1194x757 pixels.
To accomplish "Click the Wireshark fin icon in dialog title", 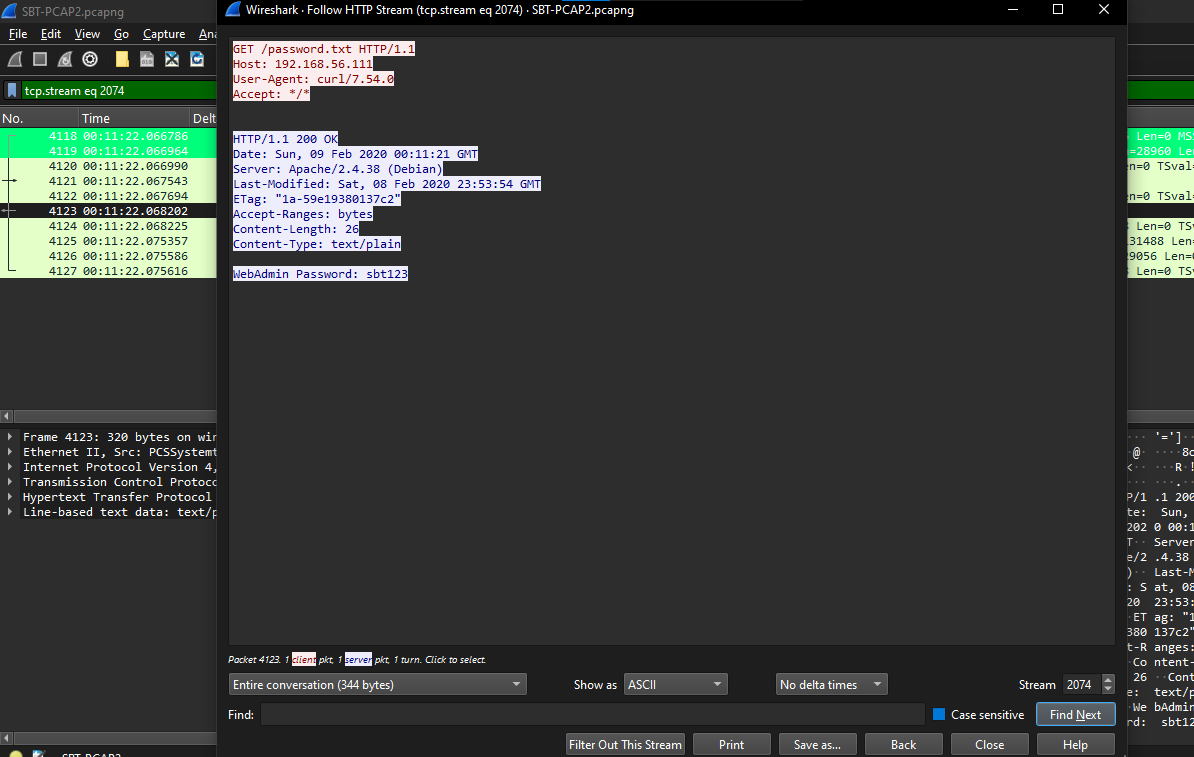I will (233, 10).
